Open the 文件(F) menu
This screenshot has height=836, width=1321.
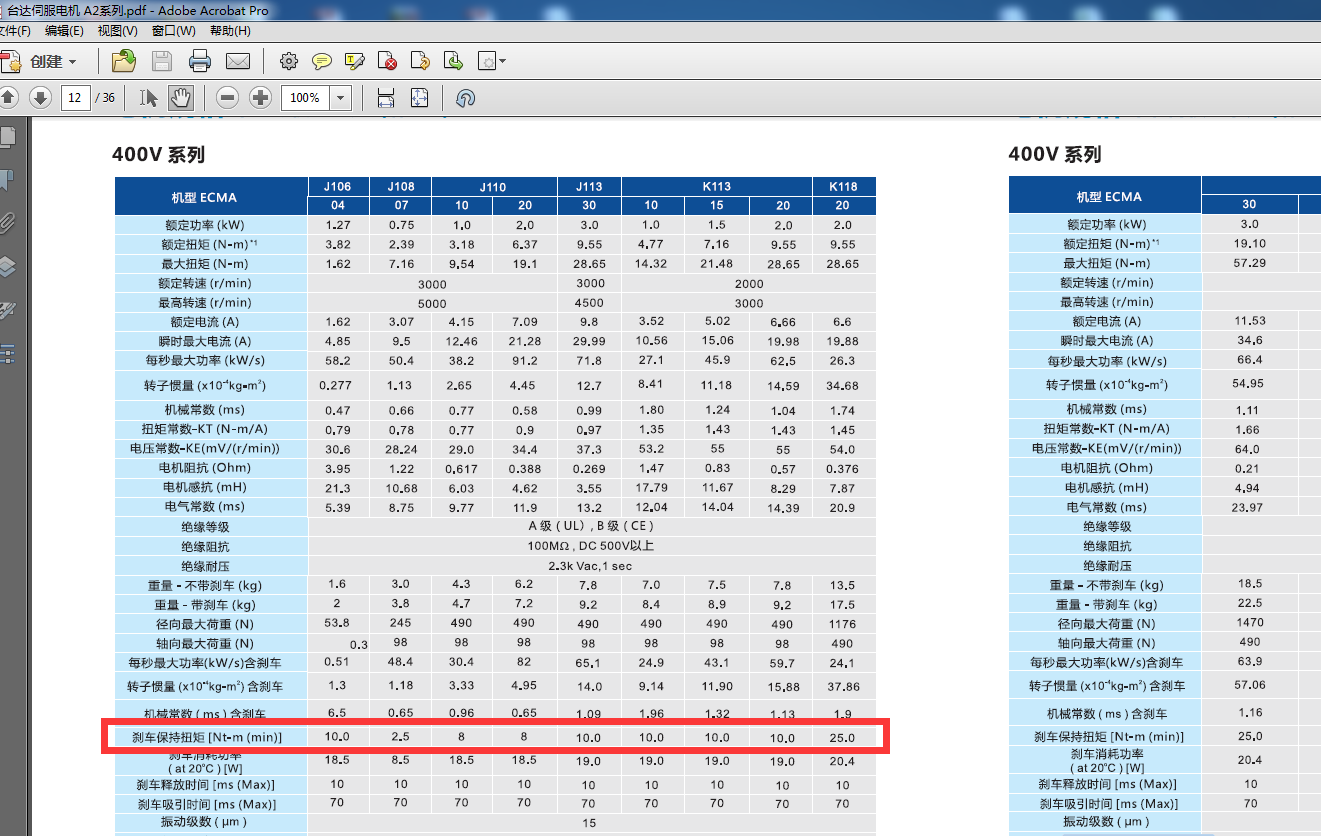pyautogui.click(x=14, y=31)
